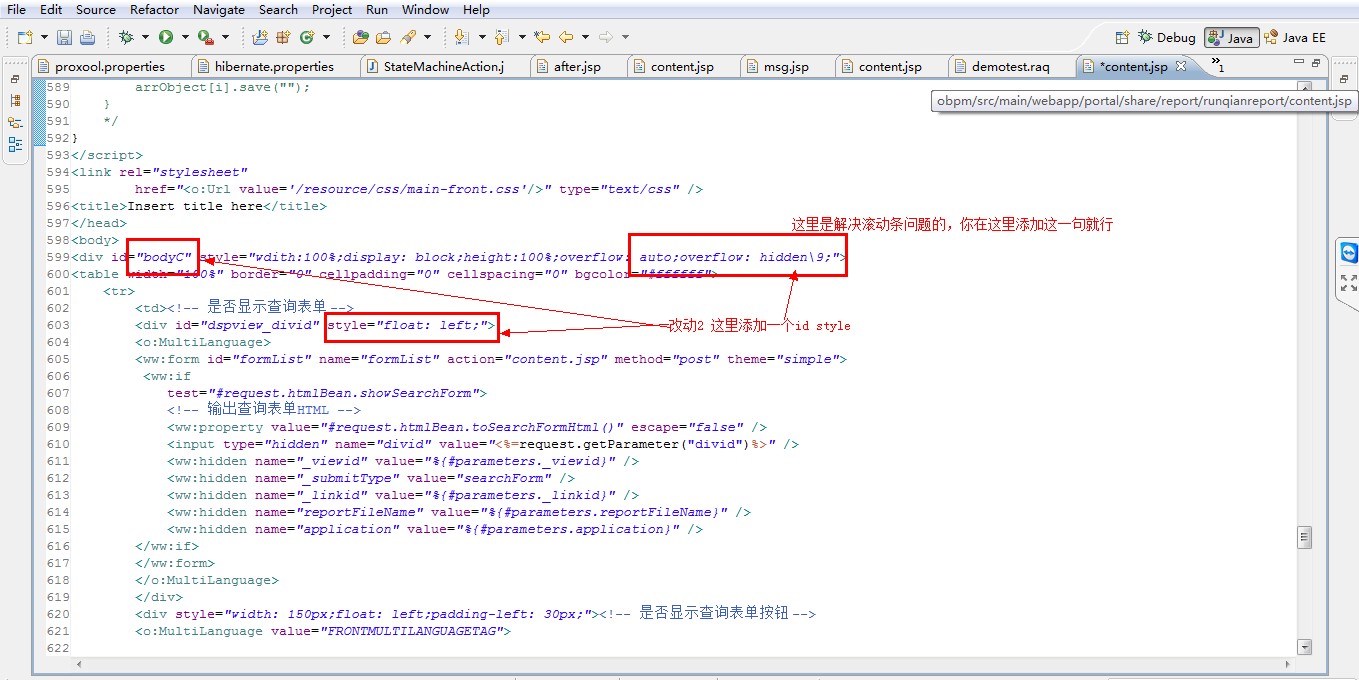
Task: Open the Navigate menu
Action: [x=218, y=9]
